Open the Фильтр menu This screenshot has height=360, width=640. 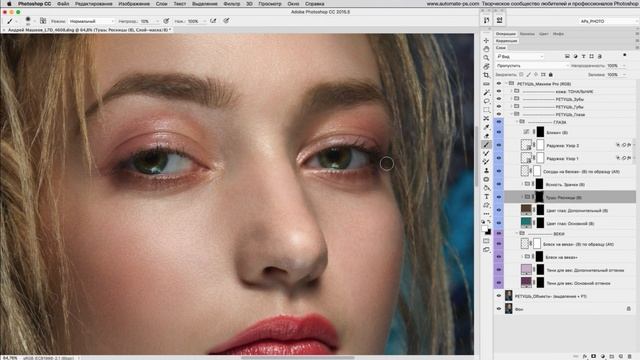232,4
